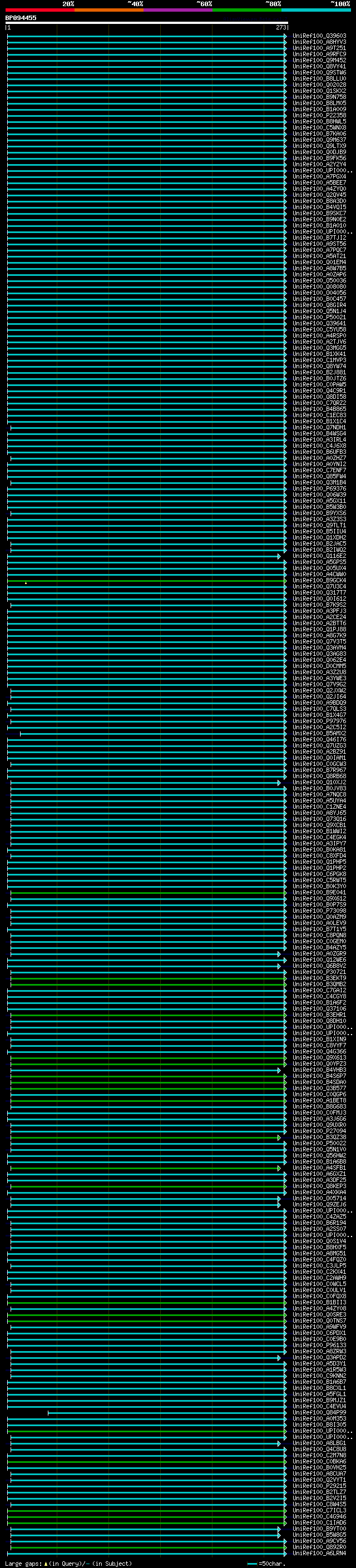This screenshot has height=1568, width=356.
Task: Click the hit label UniRef100_C0BKA6
Action: tap(319, 1462)
